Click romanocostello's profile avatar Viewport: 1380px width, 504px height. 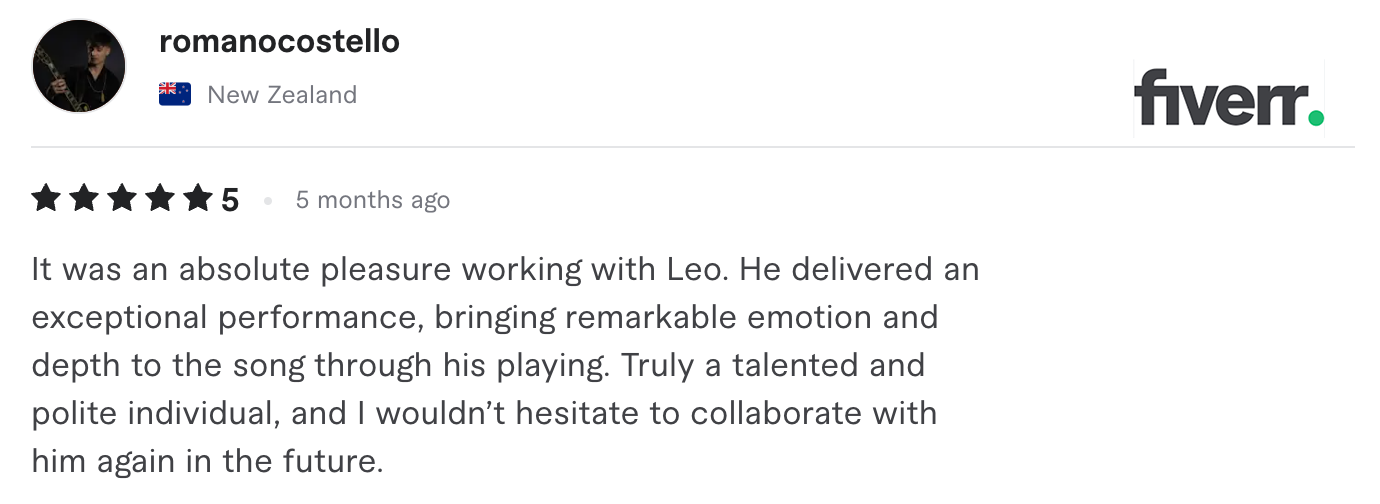79,66
